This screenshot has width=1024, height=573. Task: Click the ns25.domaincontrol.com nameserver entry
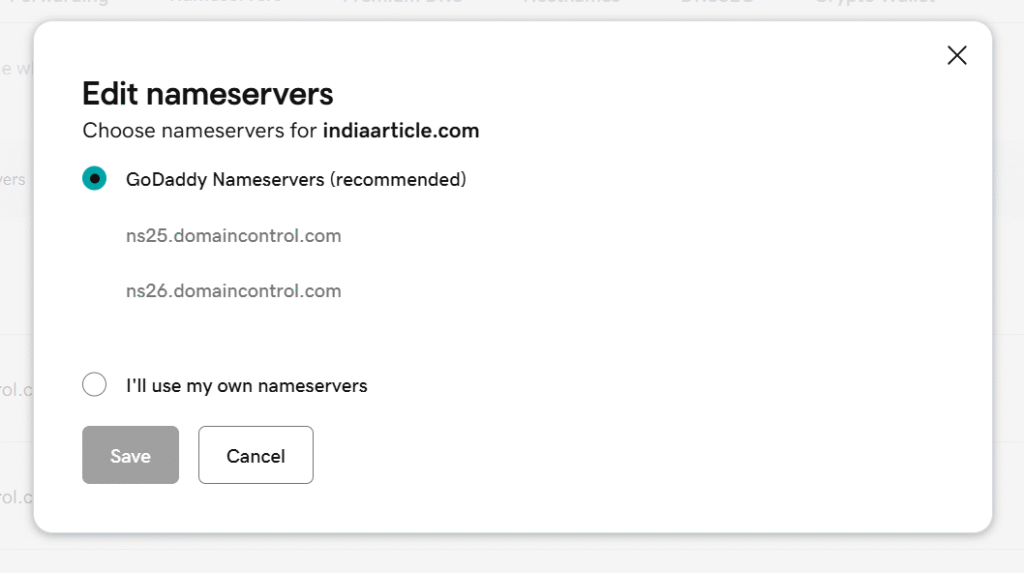coord(233,236)
